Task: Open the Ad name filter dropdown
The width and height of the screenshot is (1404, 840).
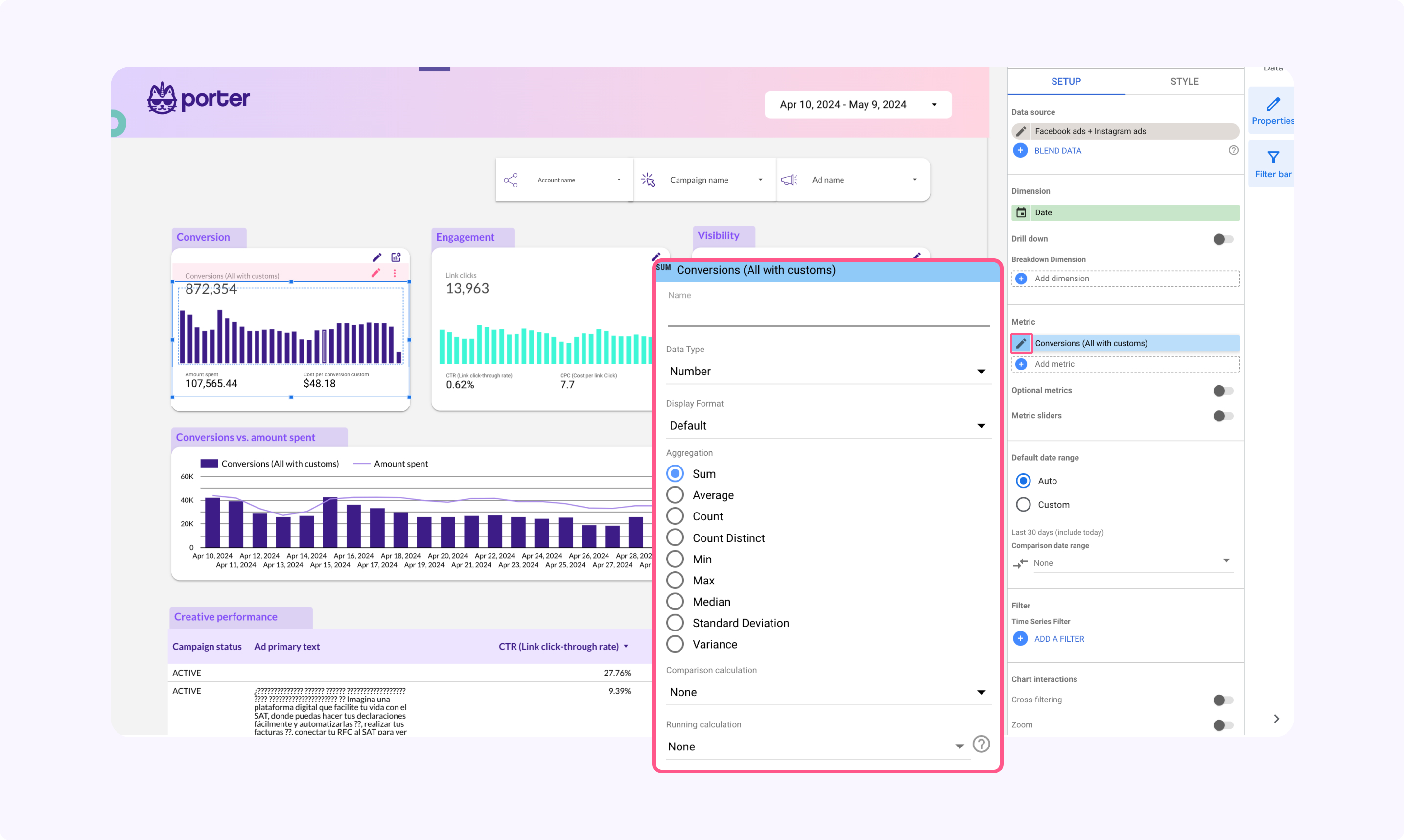Action: point(853,180)
